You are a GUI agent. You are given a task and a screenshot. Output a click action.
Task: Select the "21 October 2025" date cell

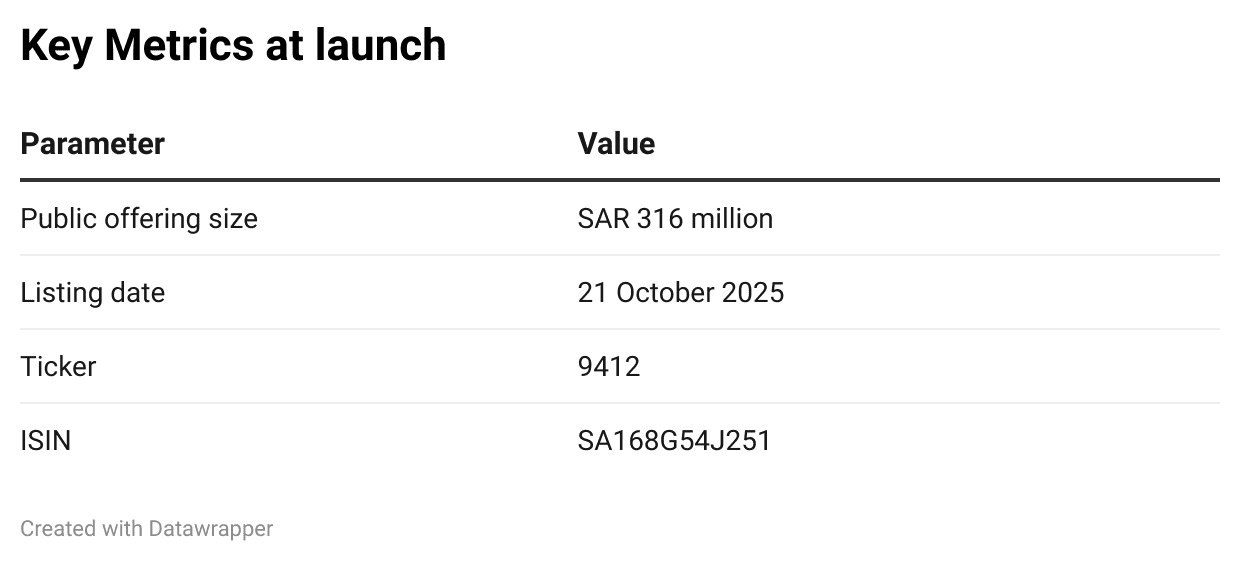(x=681, y=293)
